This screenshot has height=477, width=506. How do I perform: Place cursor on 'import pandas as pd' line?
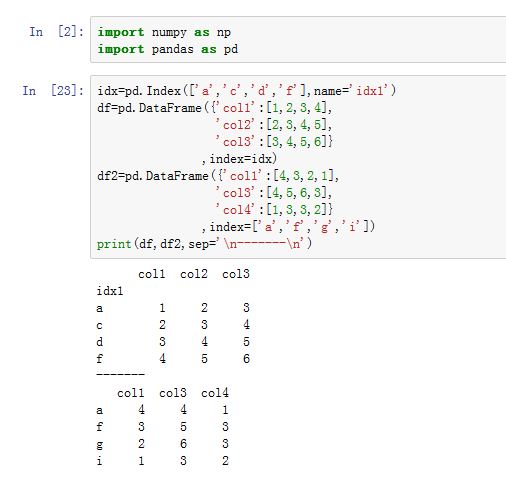click(167, 49)
